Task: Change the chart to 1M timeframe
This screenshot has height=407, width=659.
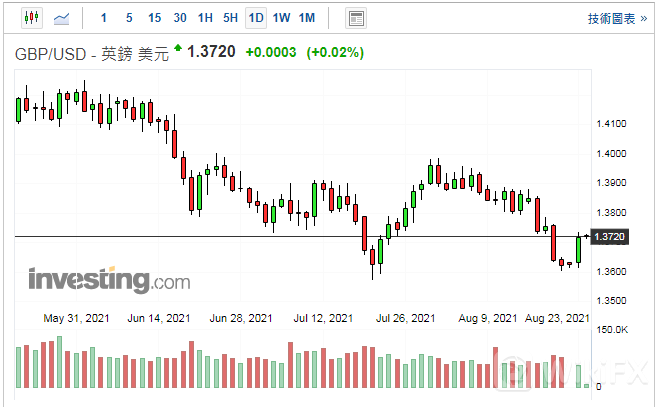Action: pos(306,18)
